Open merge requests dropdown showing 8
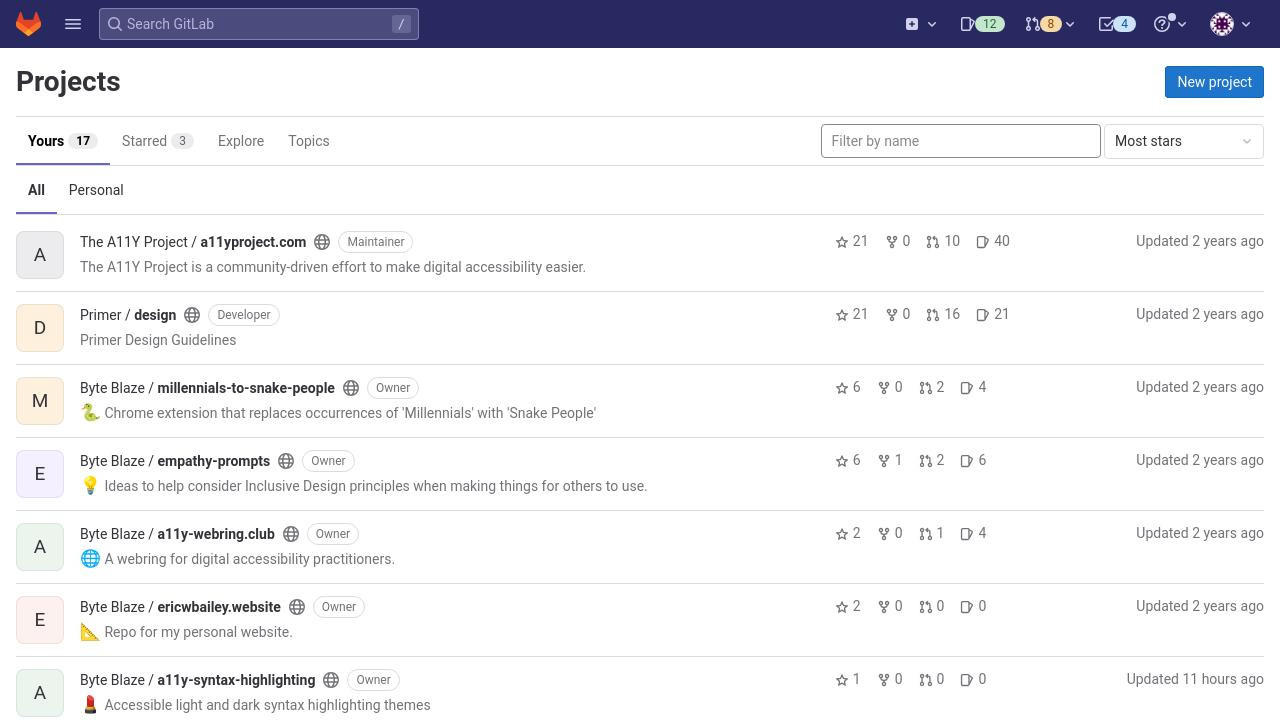 tap(1049, 24)
